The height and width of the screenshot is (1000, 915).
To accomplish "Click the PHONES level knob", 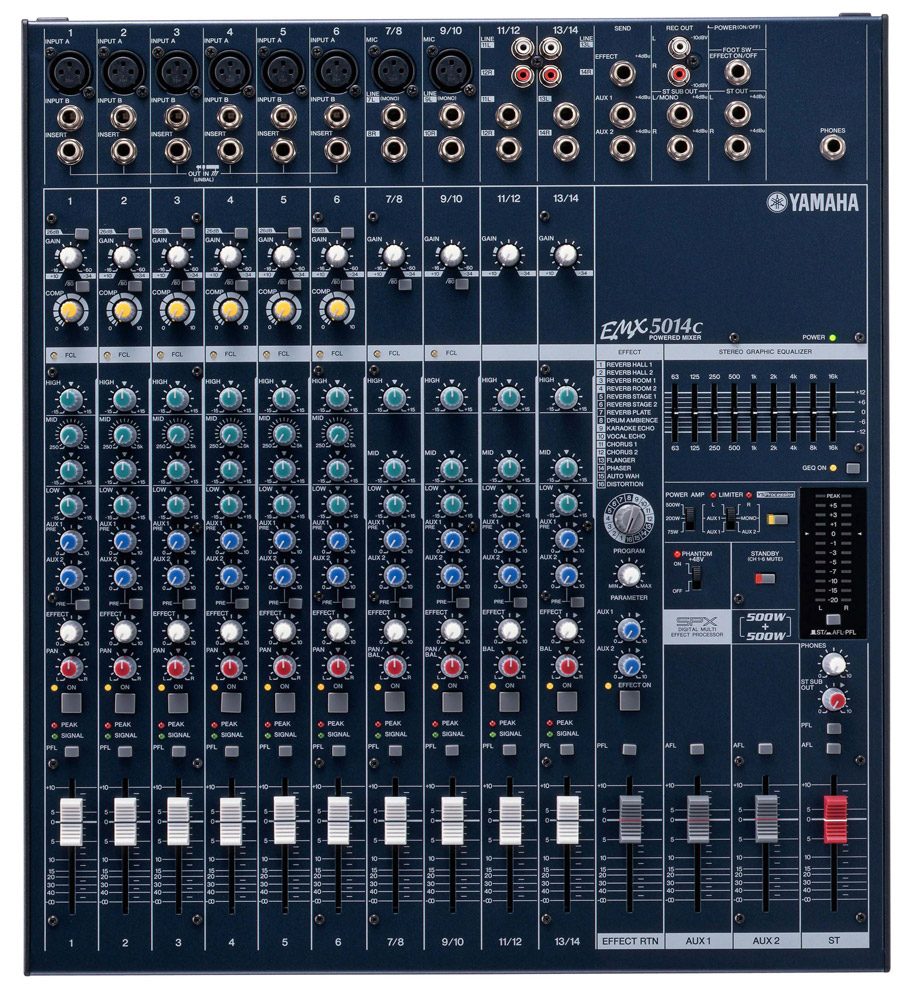I will pos(833,665).
